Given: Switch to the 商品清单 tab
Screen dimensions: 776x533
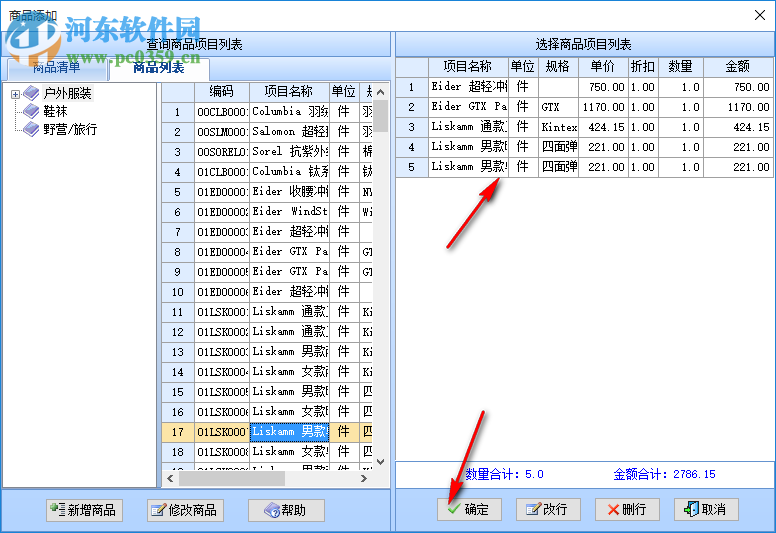Looking at the screenshot, I should click(x=56, y=67).
